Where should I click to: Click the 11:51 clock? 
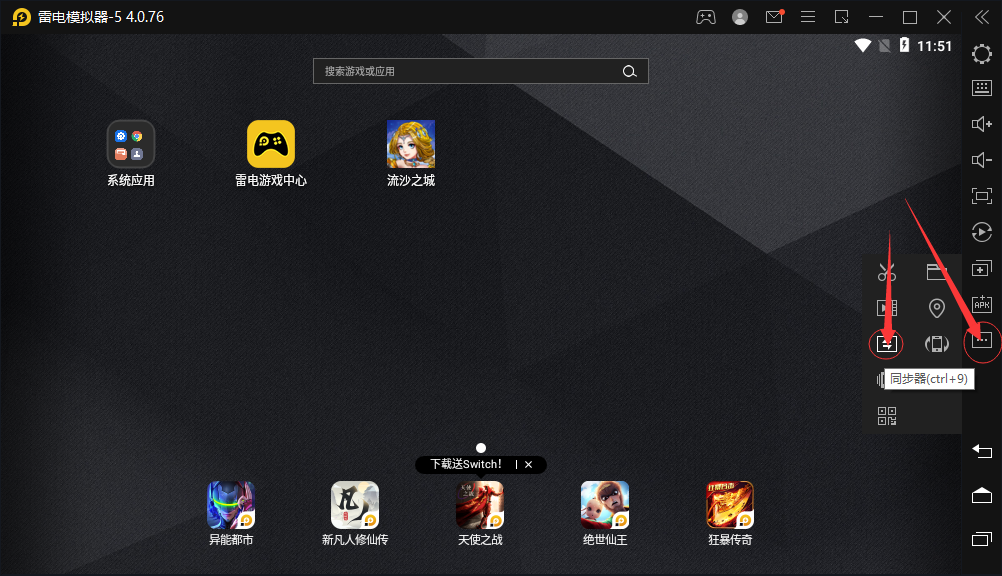(x=934, y=46)
